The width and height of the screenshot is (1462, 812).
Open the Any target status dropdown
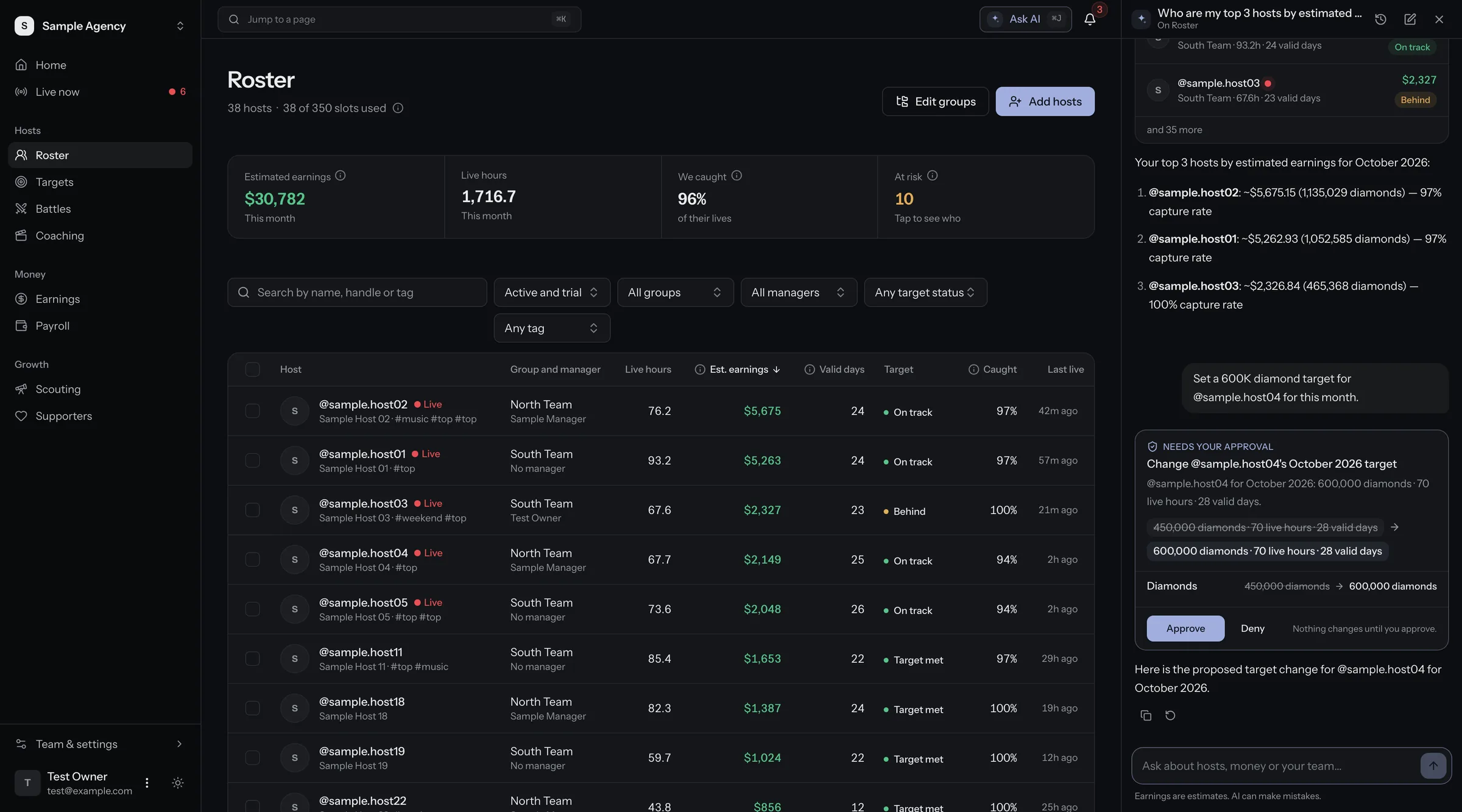(x=925, y=292)
